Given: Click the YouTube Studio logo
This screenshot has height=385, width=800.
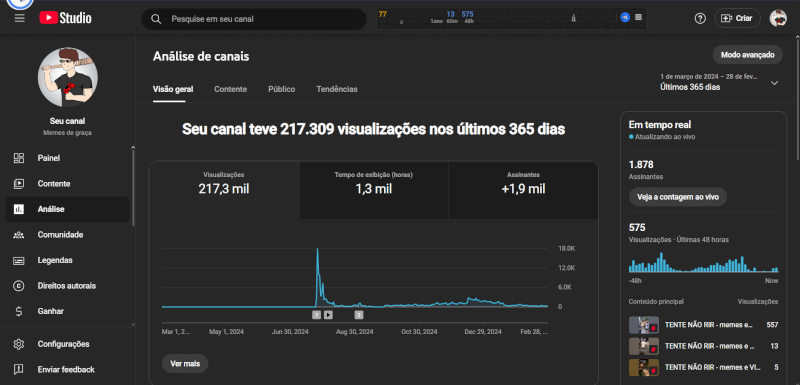Looking at the screenshot, I should (x=65, y=18).
